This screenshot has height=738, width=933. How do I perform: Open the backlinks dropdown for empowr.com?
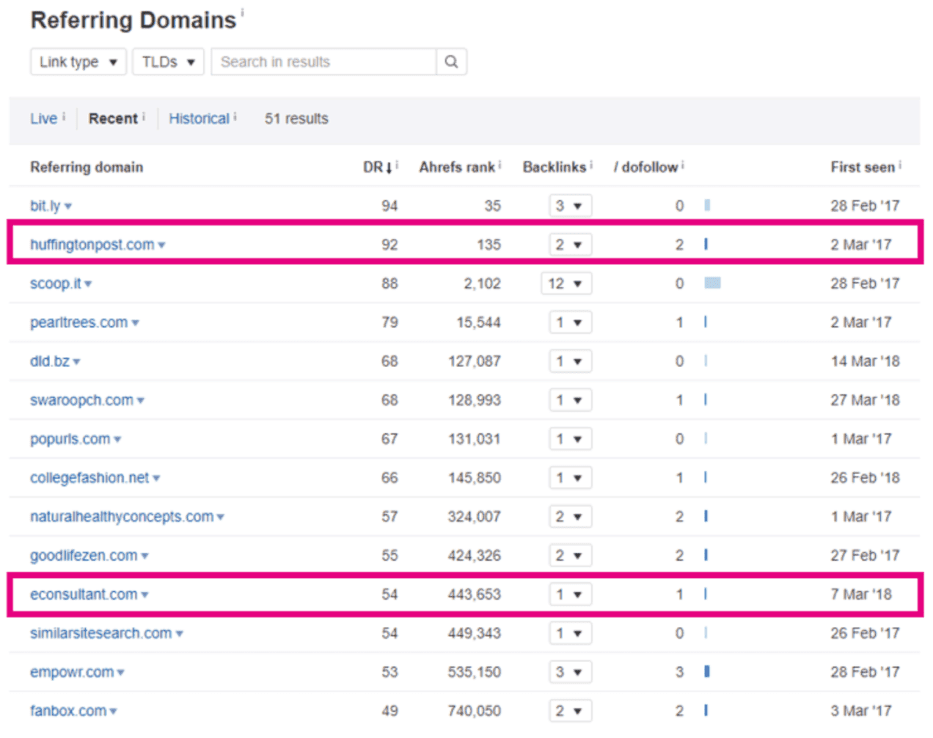click(x=570, y=673)
